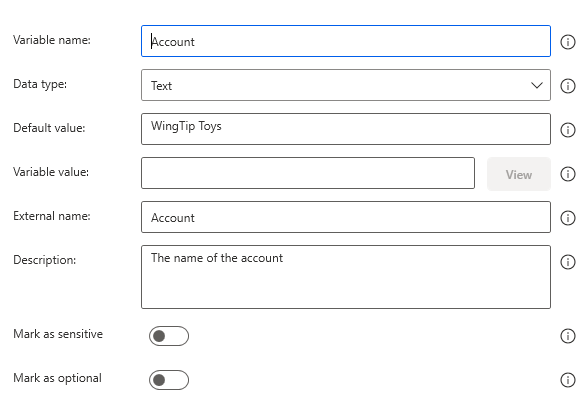Image resolution: width=588 pixels, height=409 pixels.
Task: Click the View button for variable value
Action: 519,174
